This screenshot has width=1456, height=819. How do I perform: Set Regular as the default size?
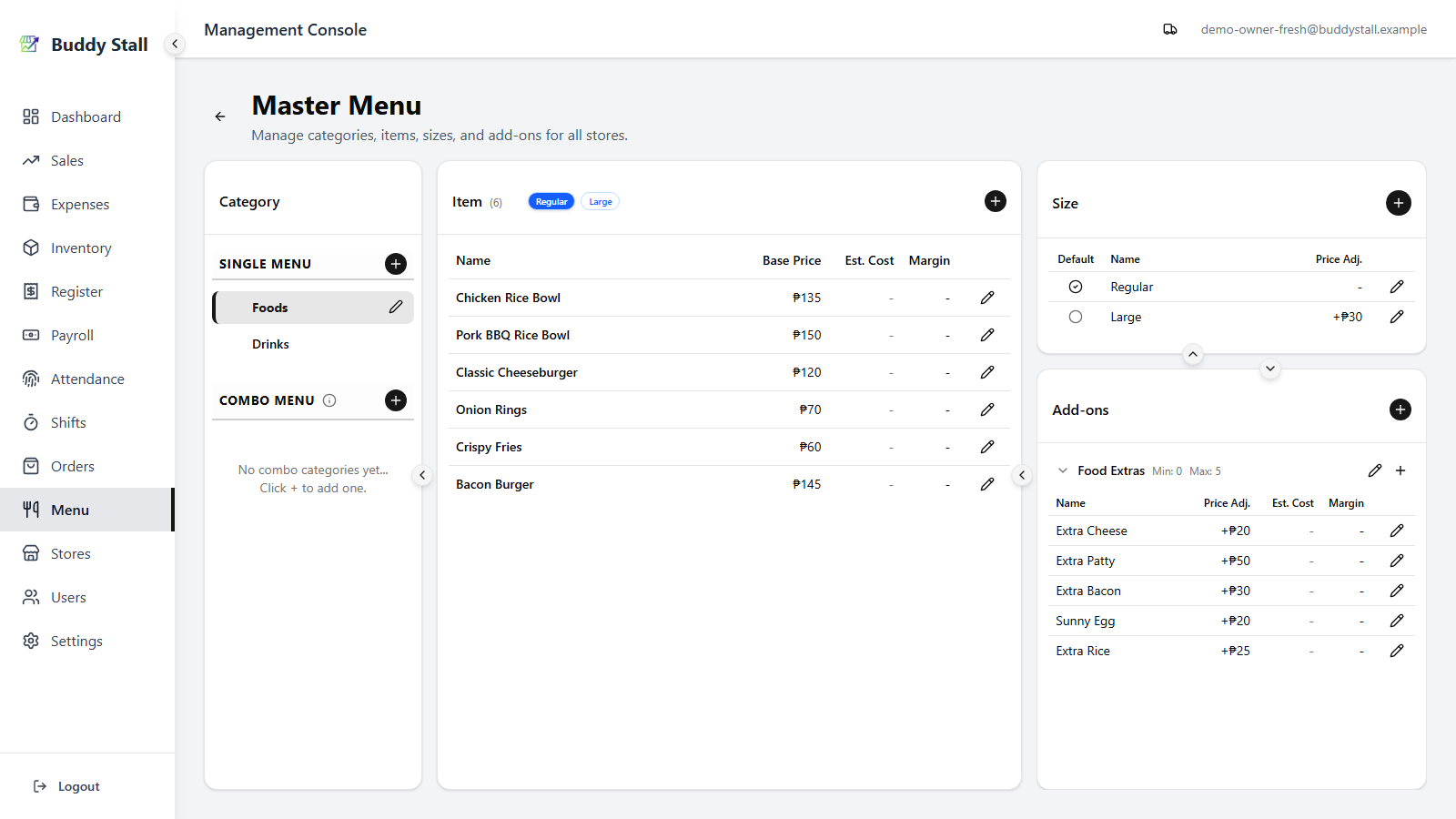[1076, 287]
